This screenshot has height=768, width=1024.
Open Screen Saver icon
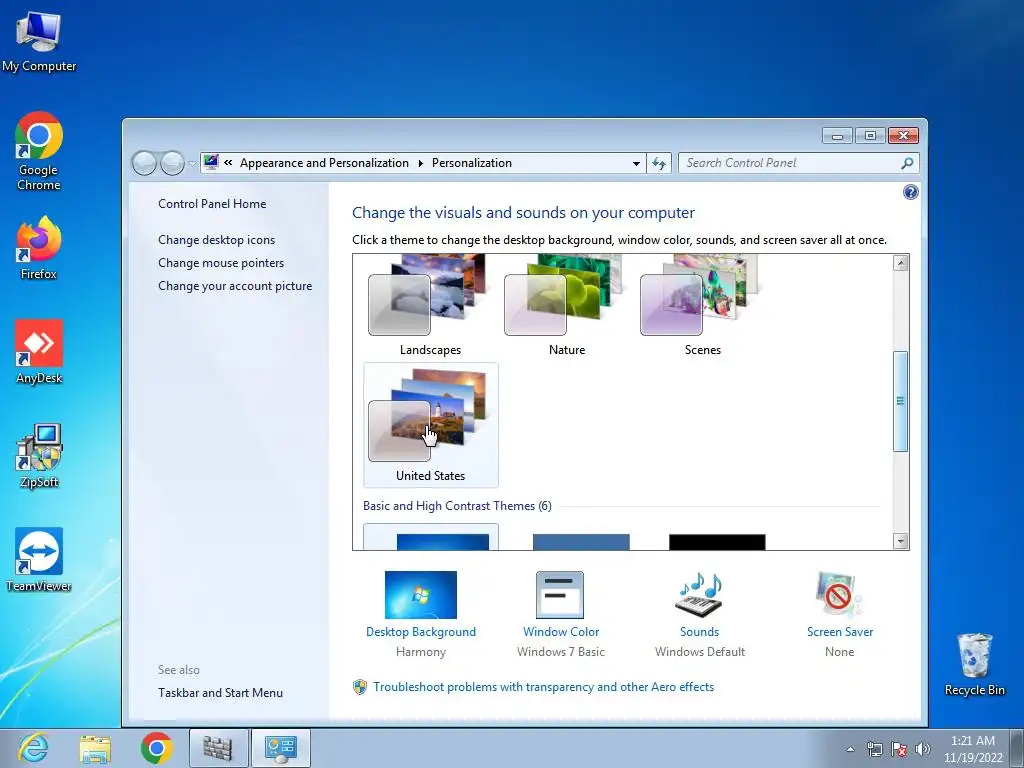coord(839,595)
